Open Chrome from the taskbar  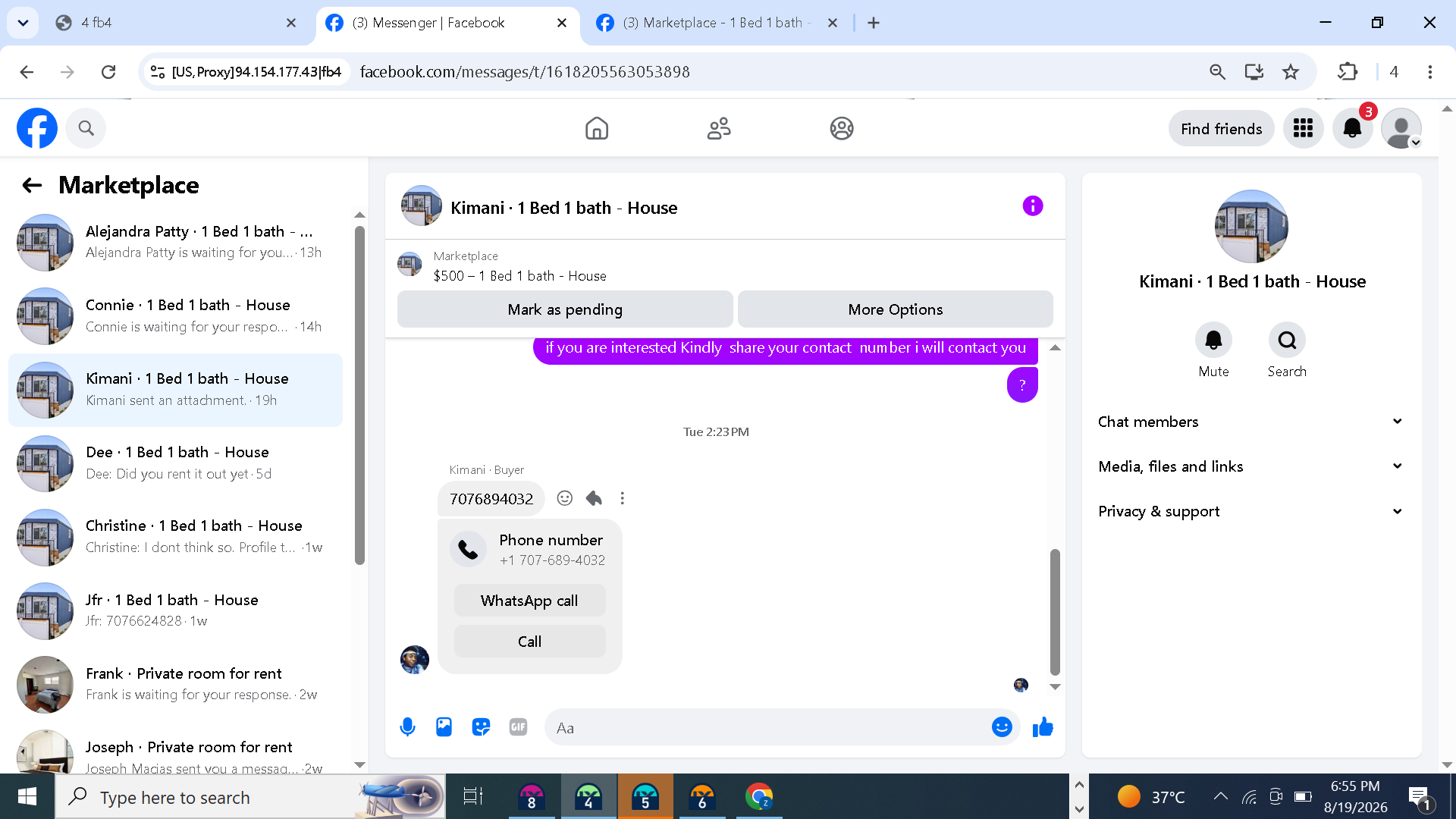click(759, 796)
